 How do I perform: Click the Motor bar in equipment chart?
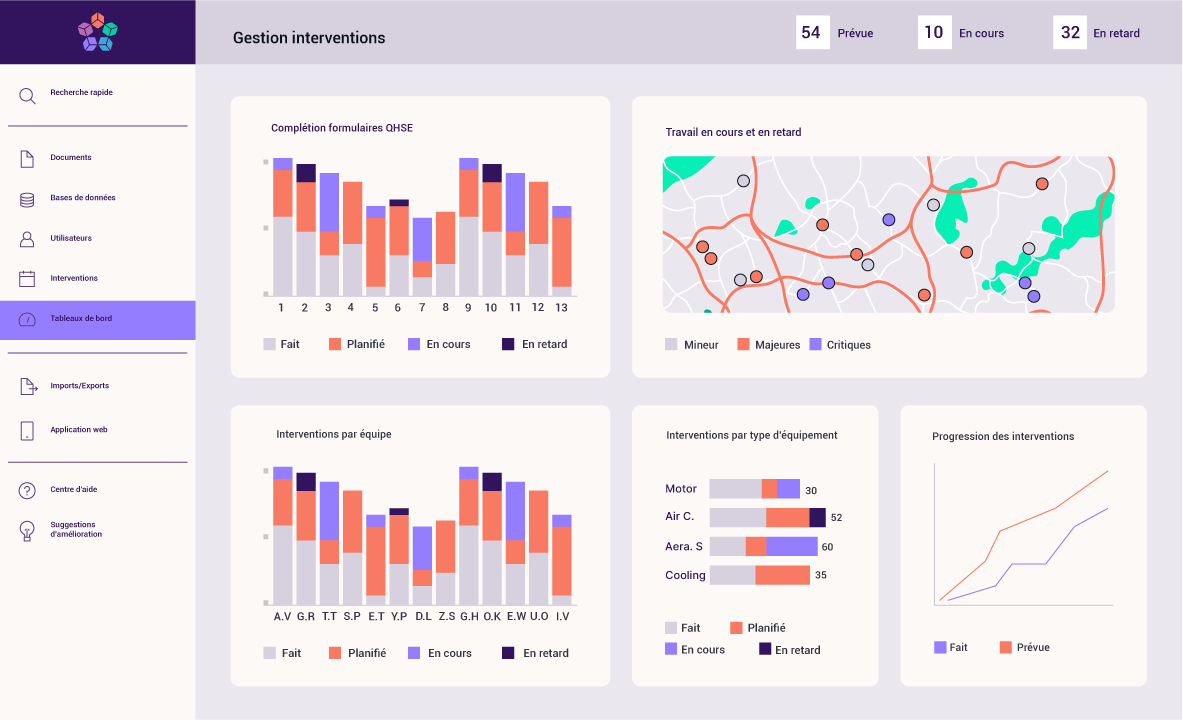[754, 489]
